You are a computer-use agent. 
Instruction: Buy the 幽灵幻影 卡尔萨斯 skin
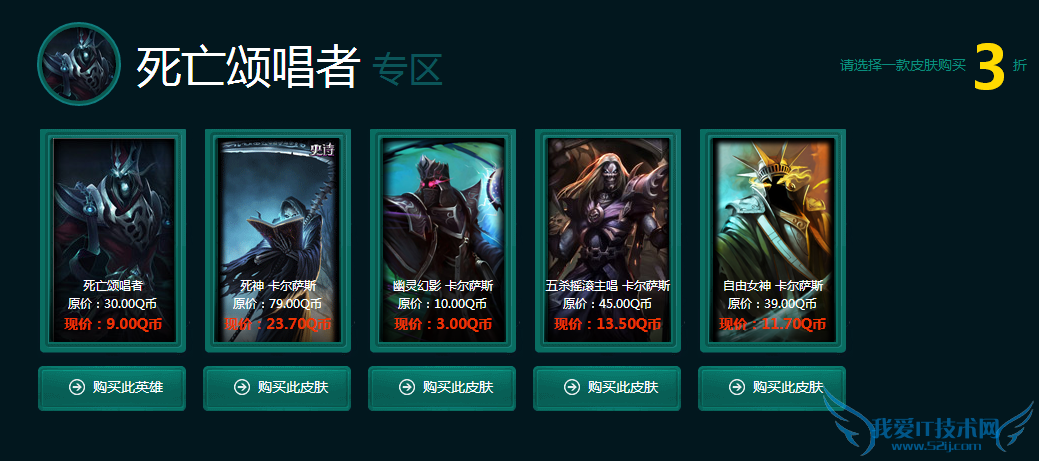[x=442, y=388]
